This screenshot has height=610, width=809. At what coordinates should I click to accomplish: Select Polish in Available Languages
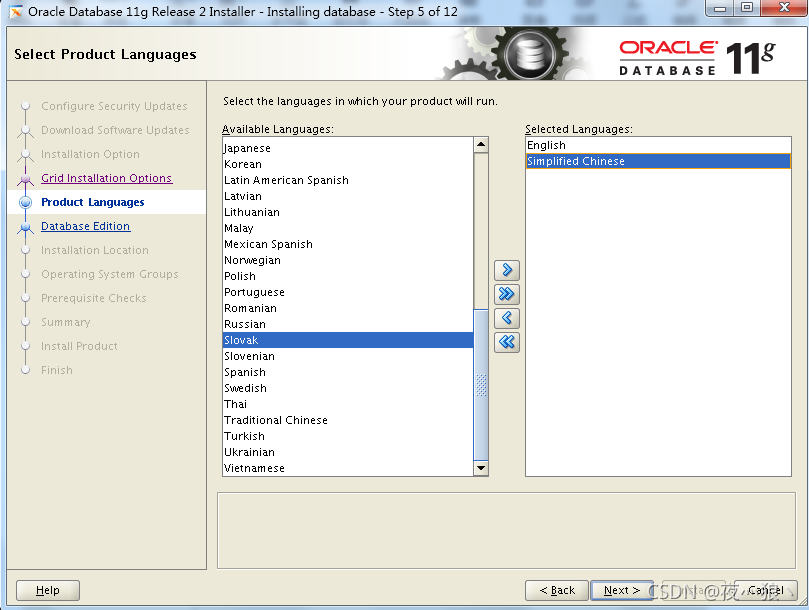348,276
